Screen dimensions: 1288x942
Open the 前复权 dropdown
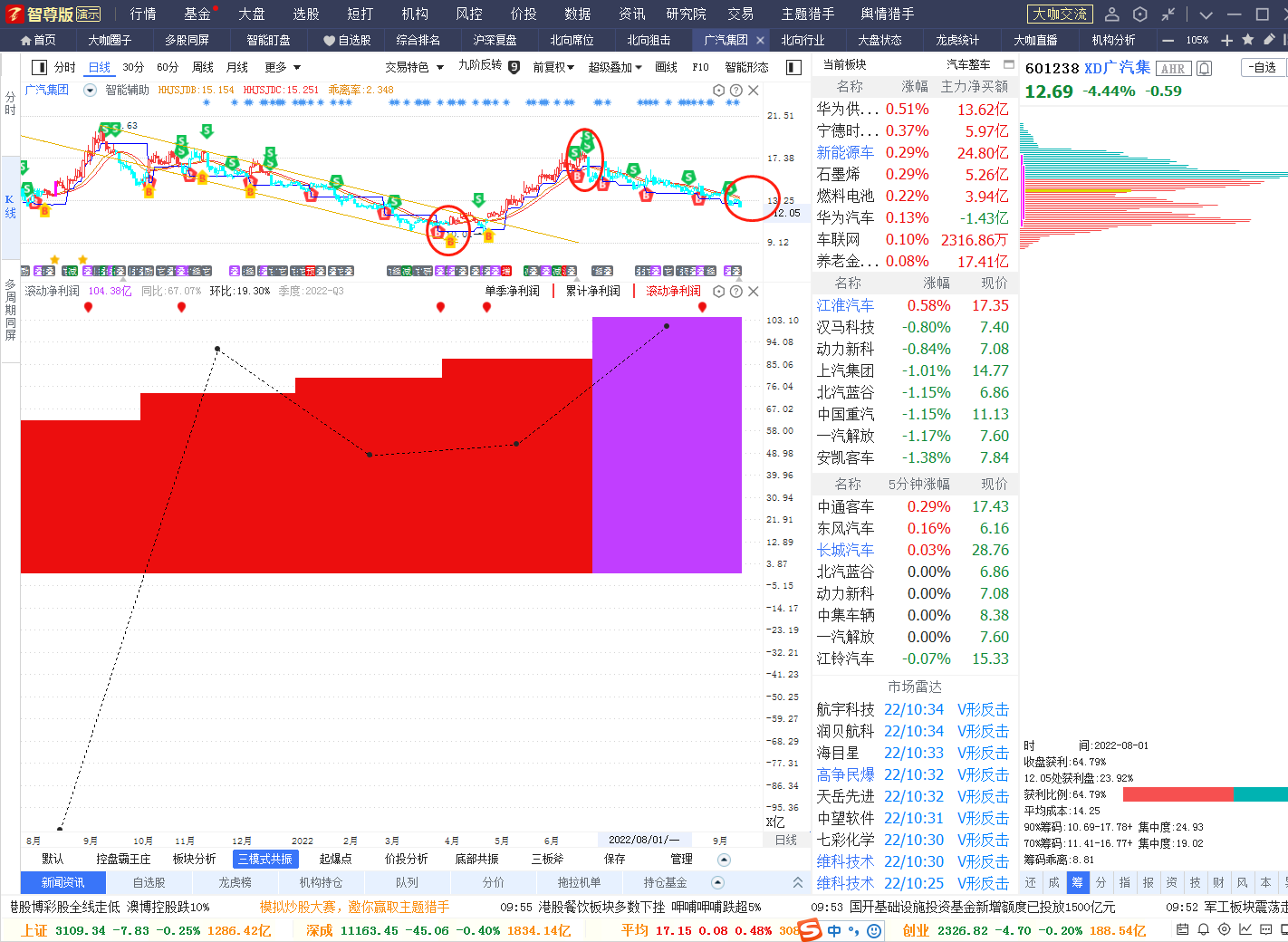pyautogui.click(x=553, y=67)
